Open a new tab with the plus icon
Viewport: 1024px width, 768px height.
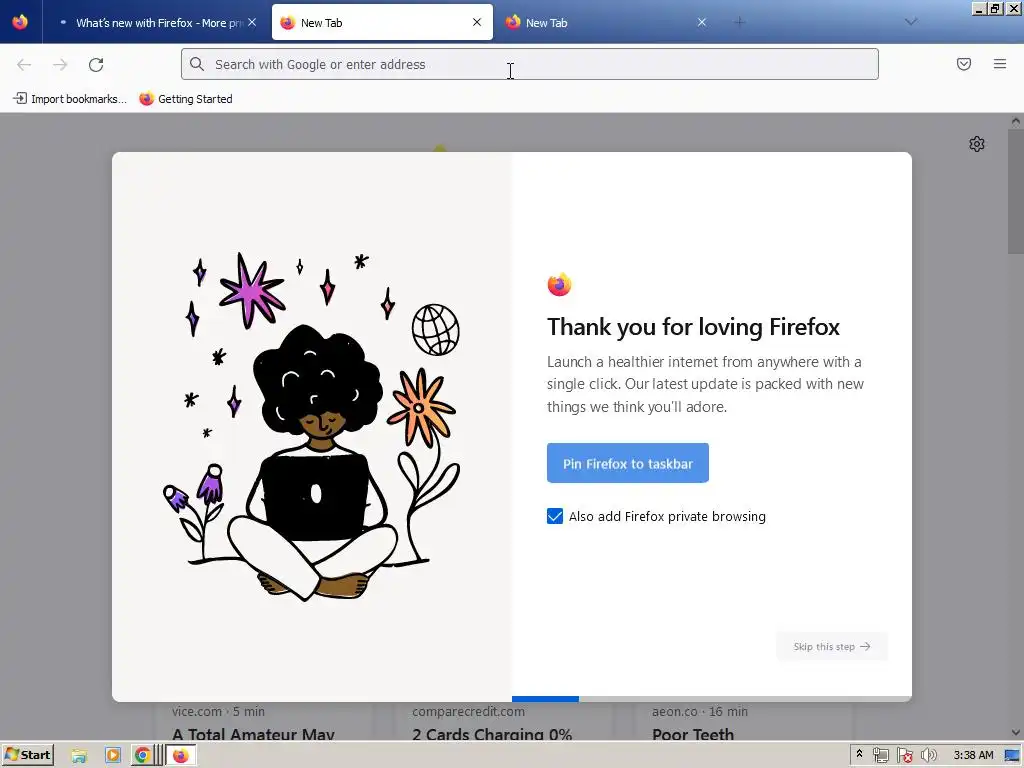(x=739, y=22)
